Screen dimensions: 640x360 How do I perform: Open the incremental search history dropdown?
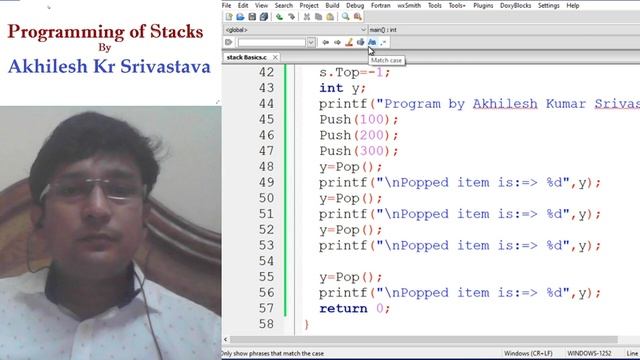[311, 42]
